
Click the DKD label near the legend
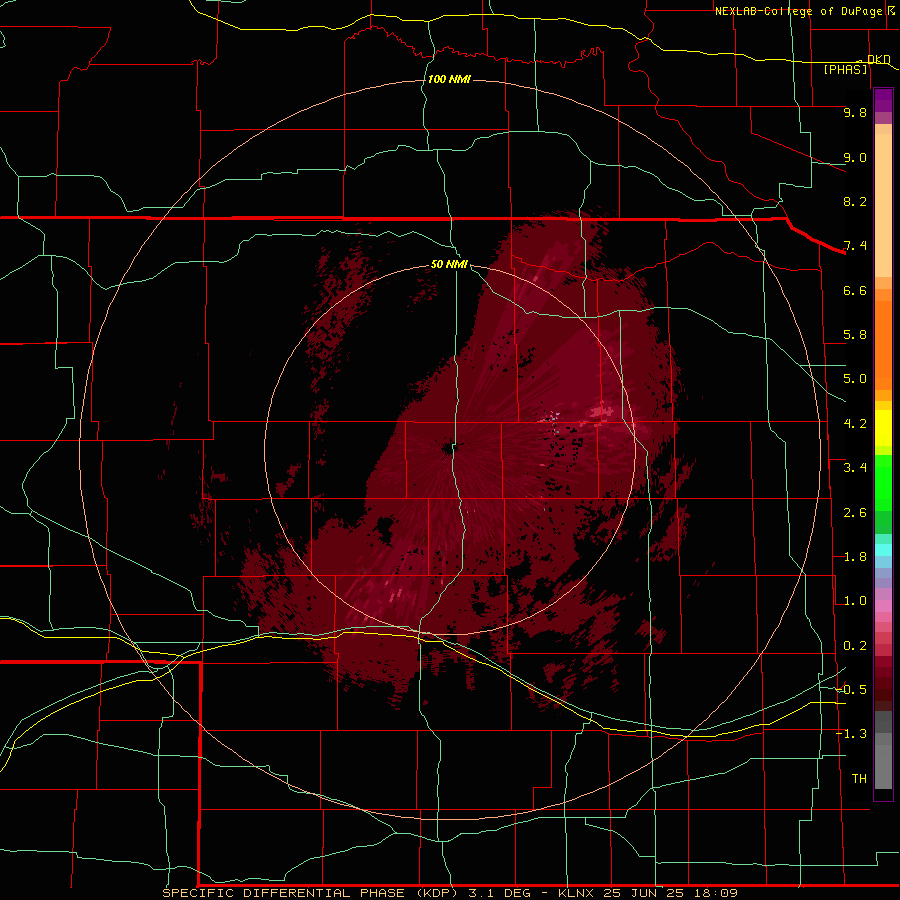click(878, 59)
